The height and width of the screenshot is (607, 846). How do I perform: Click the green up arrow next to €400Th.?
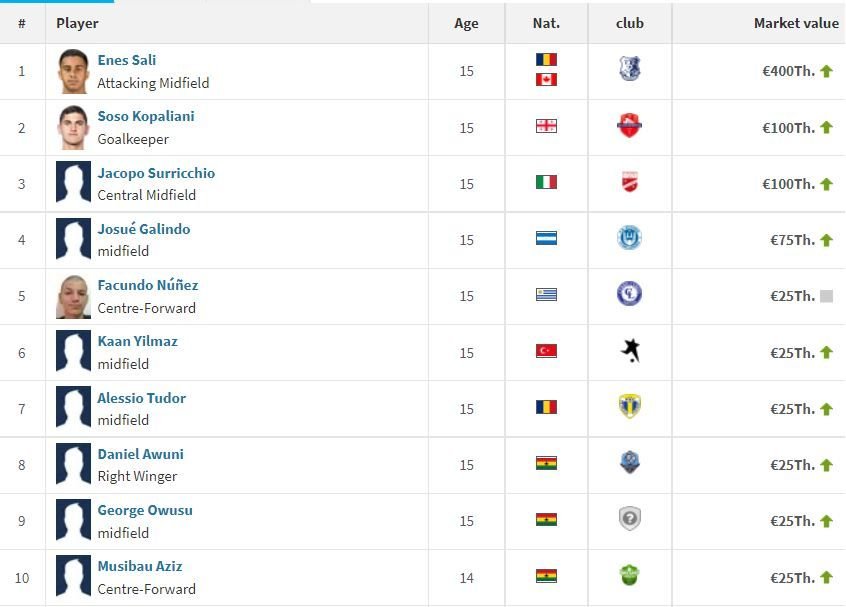[x=826, y=71]
